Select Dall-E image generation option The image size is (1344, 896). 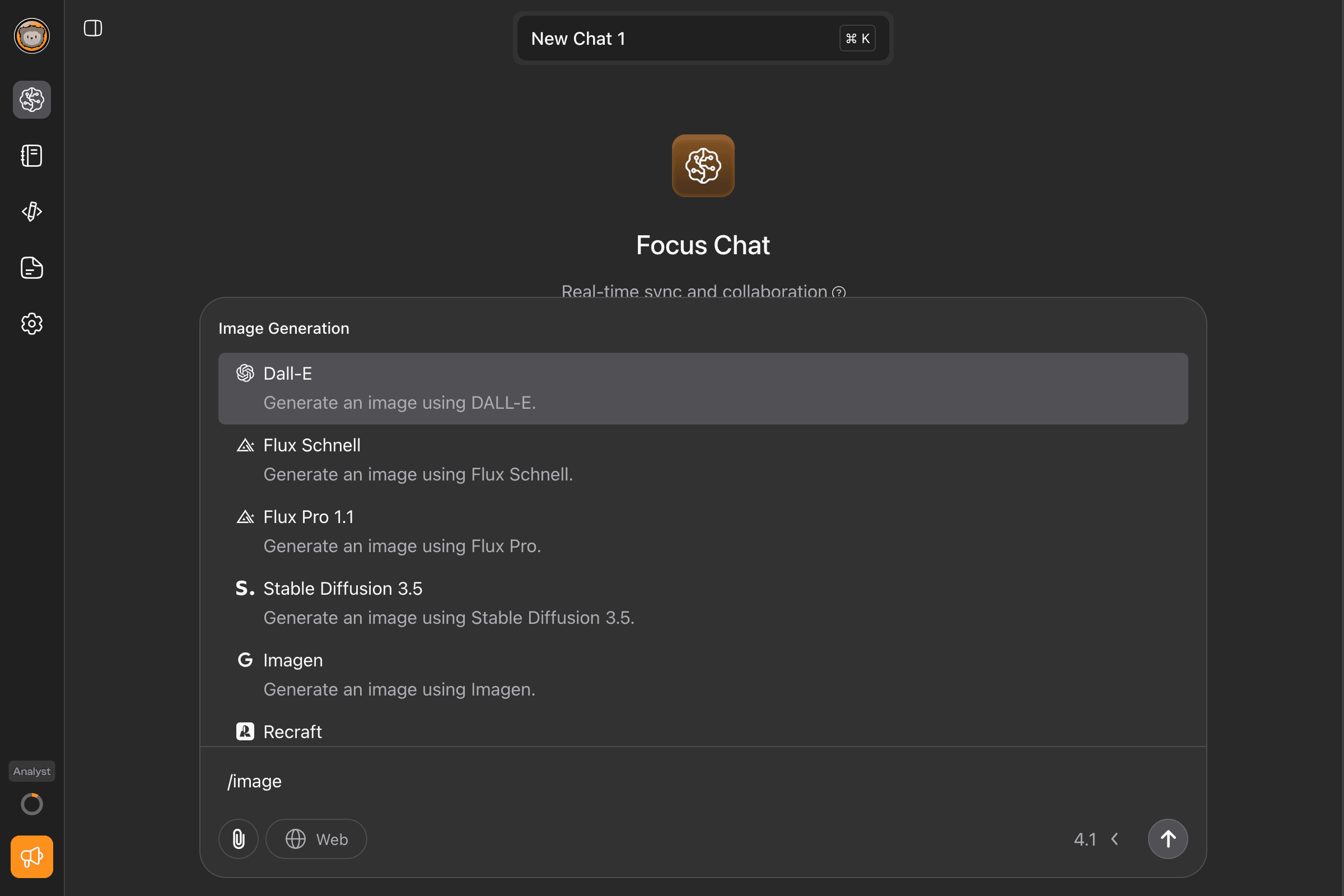click(x=703, y=389)
